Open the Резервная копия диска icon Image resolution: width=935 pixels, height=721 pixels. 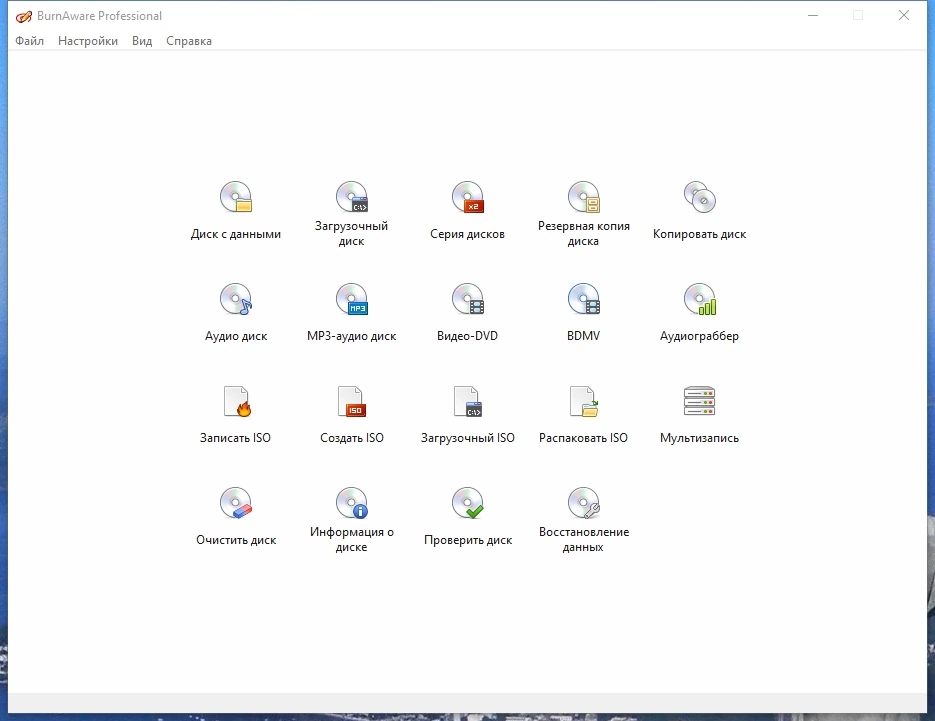[x=584, y=197]
